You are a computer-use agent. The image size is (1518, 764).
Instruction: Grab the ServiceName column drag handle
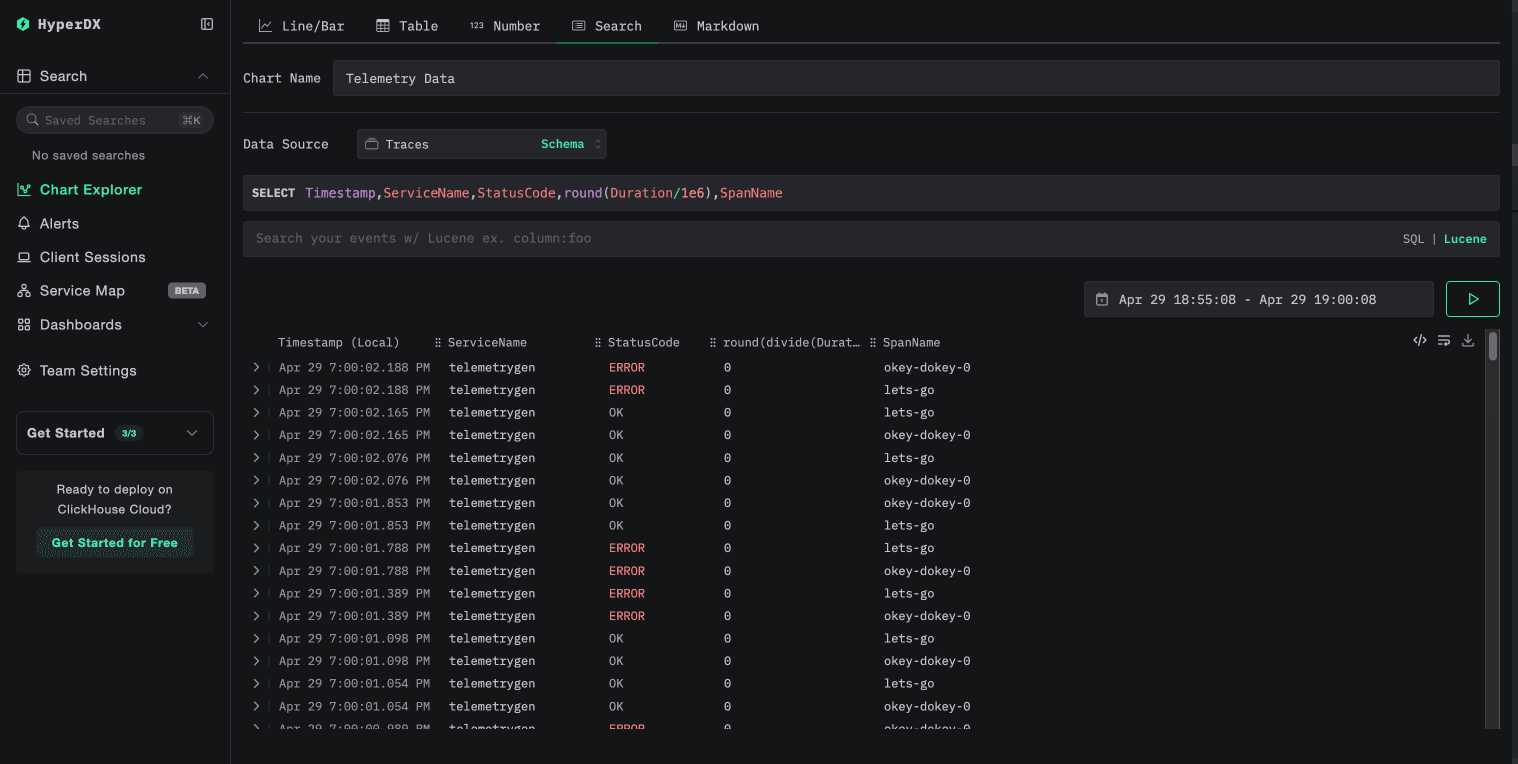click(x=438, y=342)
